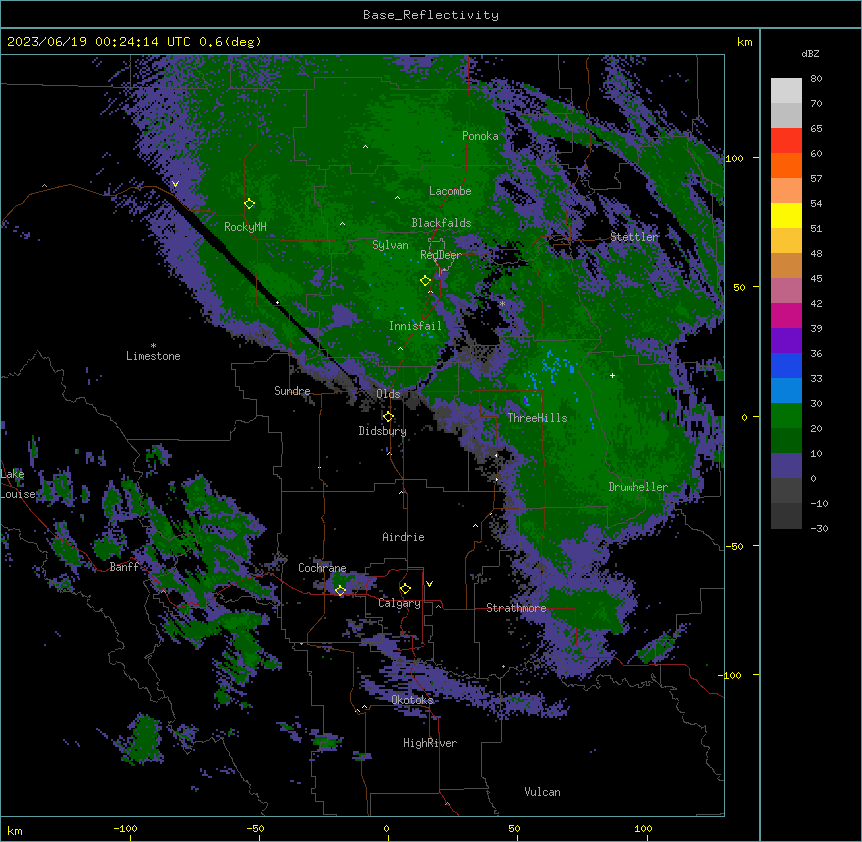The width and height of the screenshot is (862, 842).
Task: Click the yellow V marker northwest of RockyMH
Action: click(175, 184)
